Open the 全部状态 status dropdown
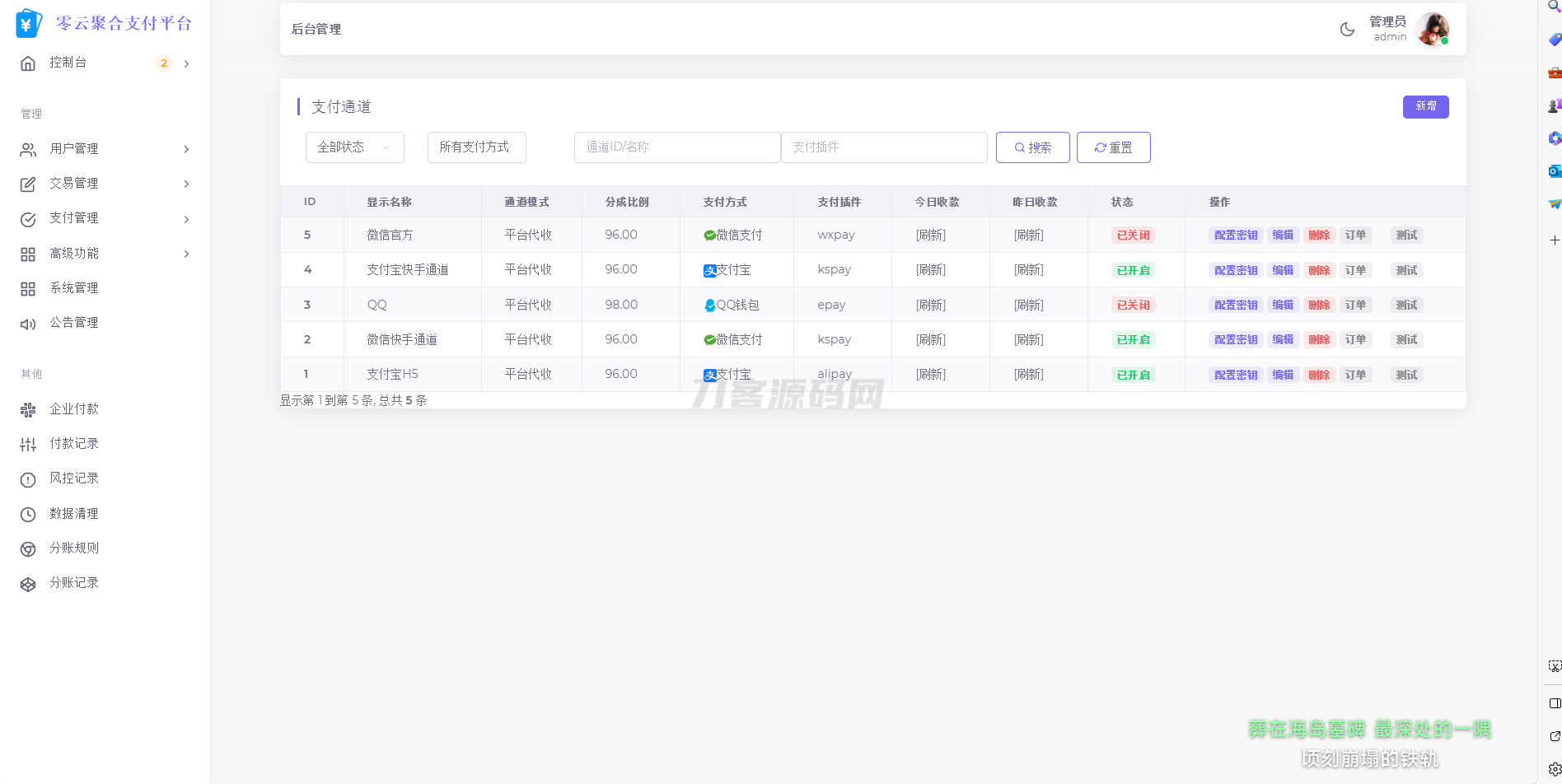Viewport: 1562px width, 784px height. [354, 147]
